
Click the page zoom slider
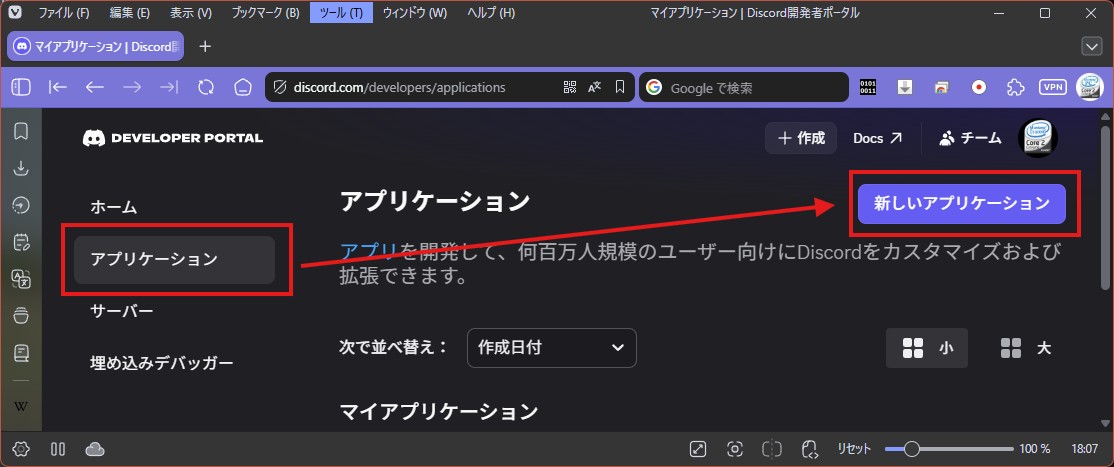point(949,449)
